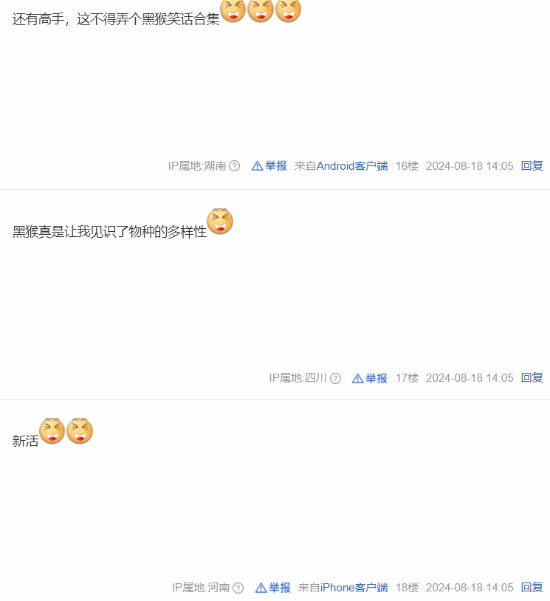Click the help icon beside IP属地:四川

(335, 378)
